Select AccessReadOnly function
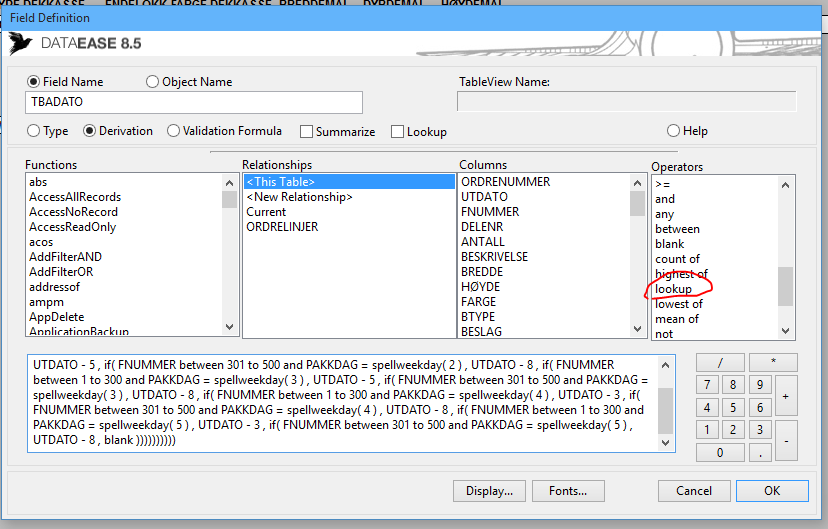This screenshot has height=529, width=828. tap(72, 227)
